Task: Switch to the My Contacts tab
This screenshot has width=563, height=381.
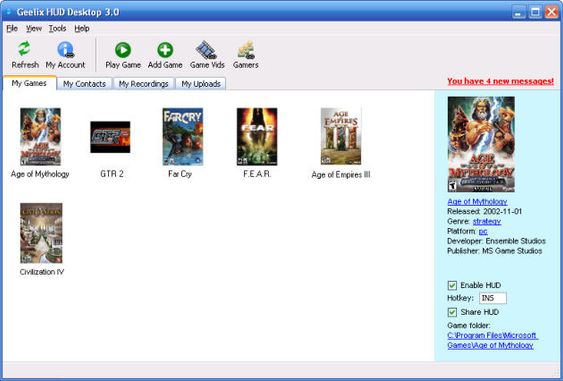Action: 84,84
